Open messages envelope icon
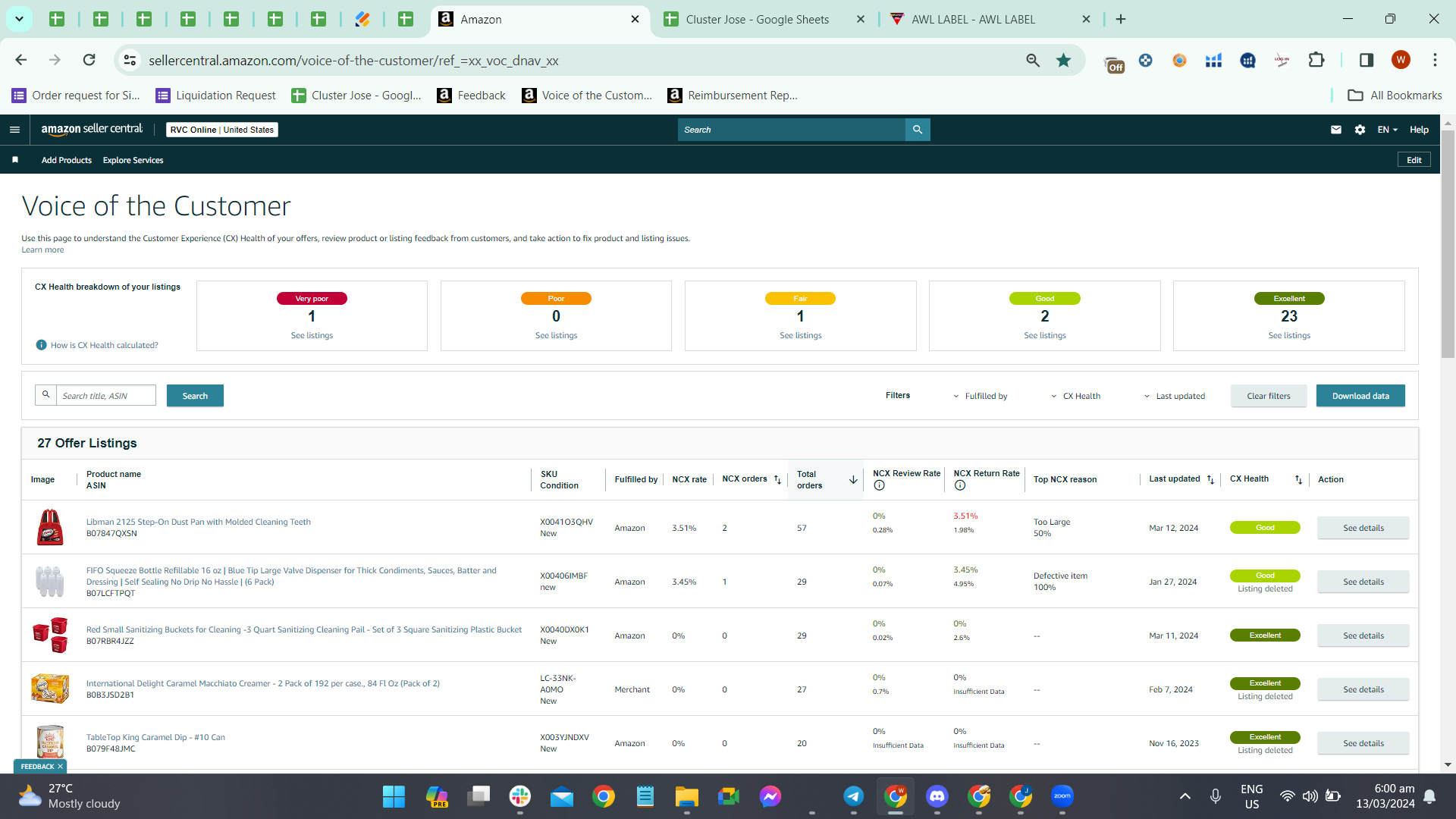 1336,130
